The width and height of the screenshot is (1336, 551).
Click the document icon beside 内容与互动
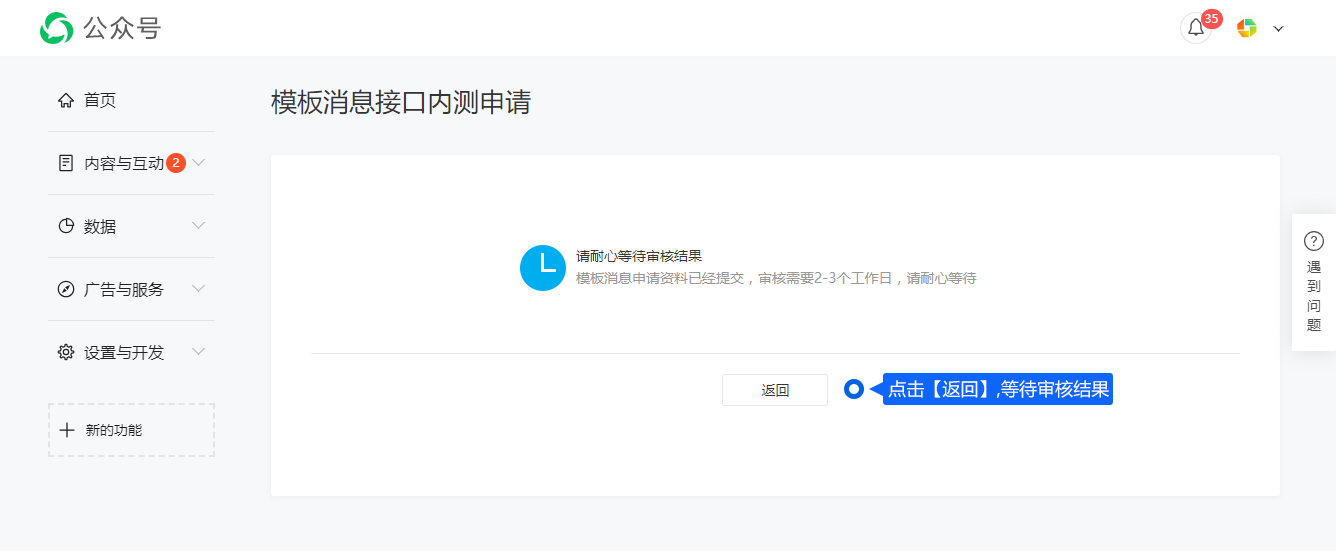[66, 163]
